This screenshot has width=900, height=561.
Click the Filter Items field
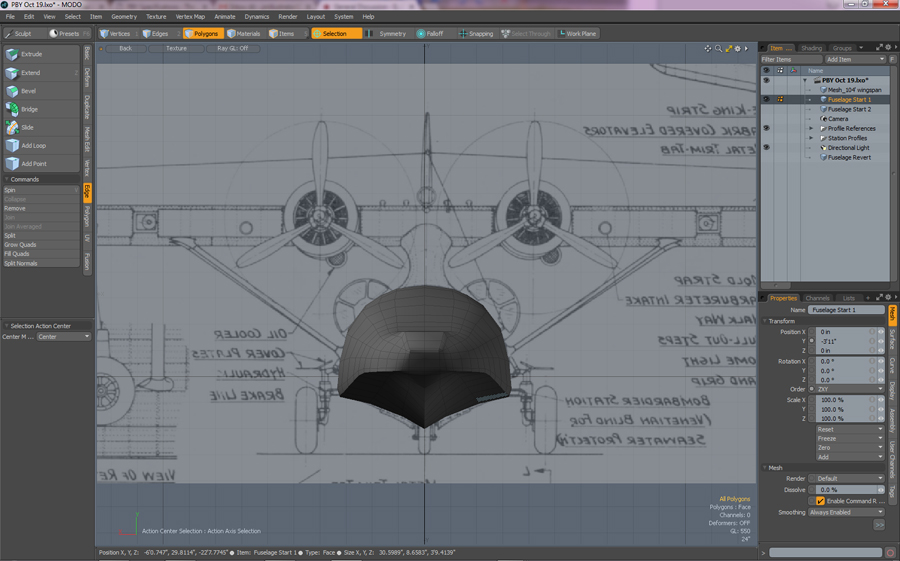pos(792,59)
